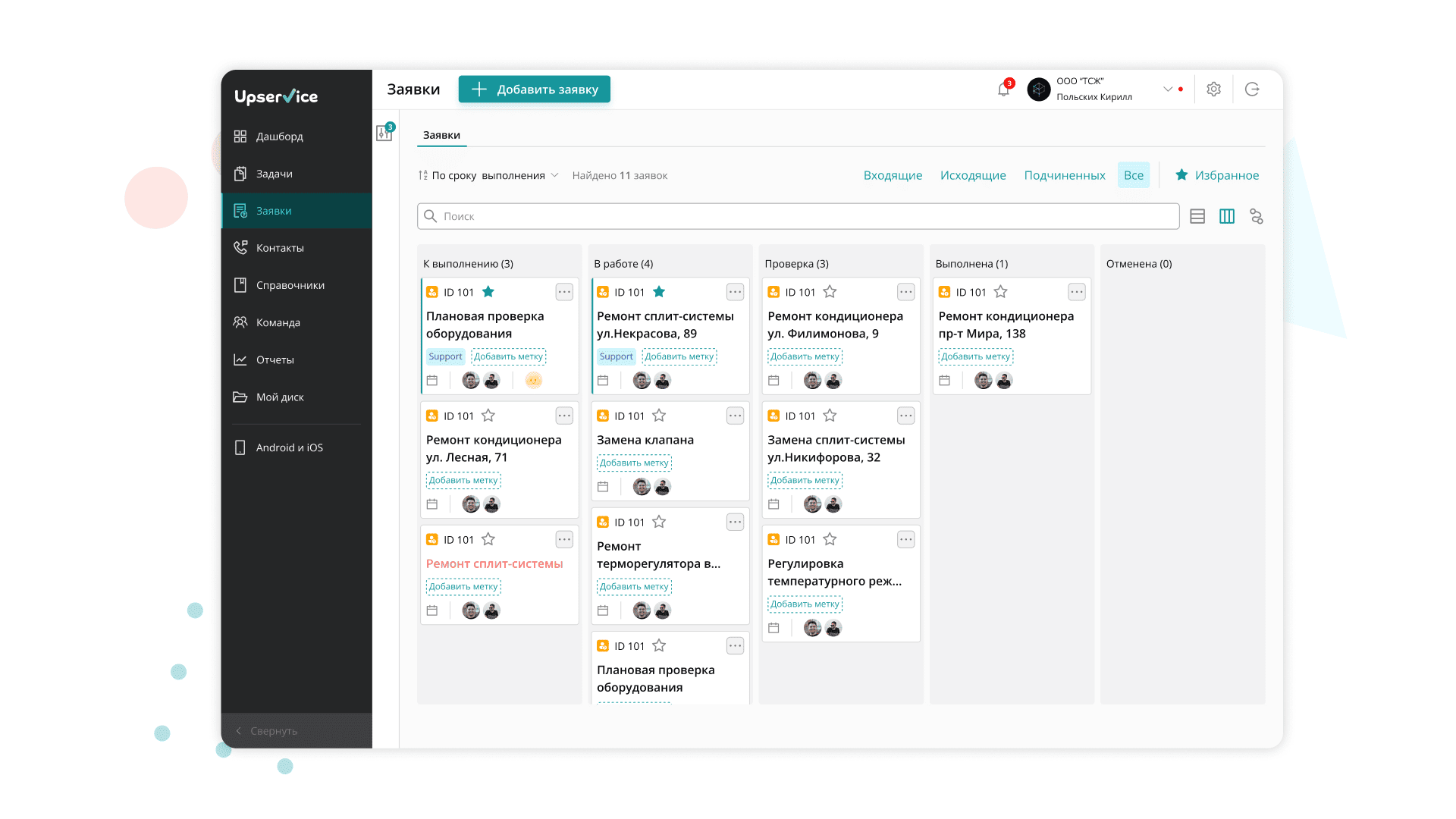Image resolution: width=1456 pixels, height=819 pixels.
Task: Show Избранное requests
Action: click(1217, 175)
